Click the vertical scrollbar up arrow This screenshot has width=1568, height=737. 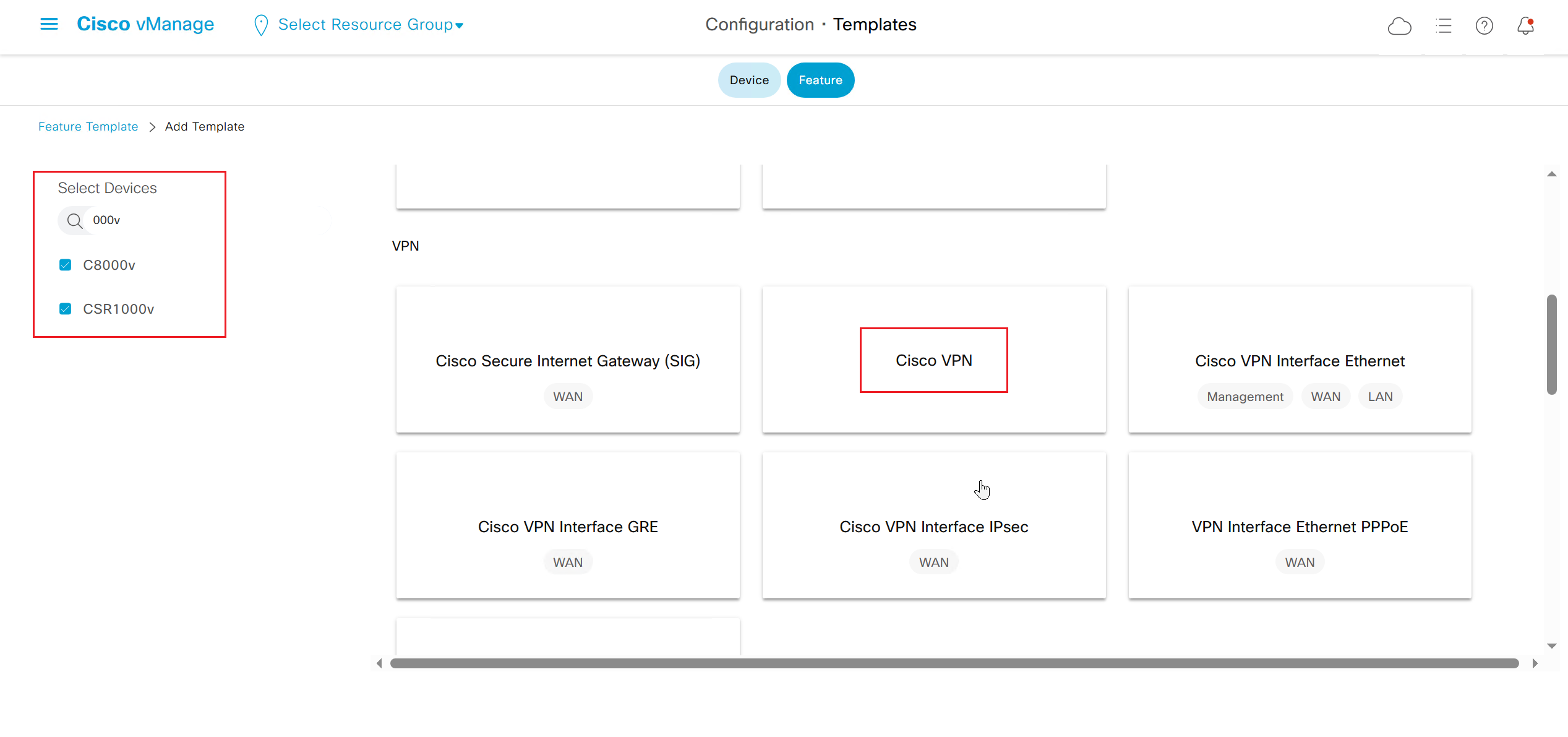tap(1551, 175)
